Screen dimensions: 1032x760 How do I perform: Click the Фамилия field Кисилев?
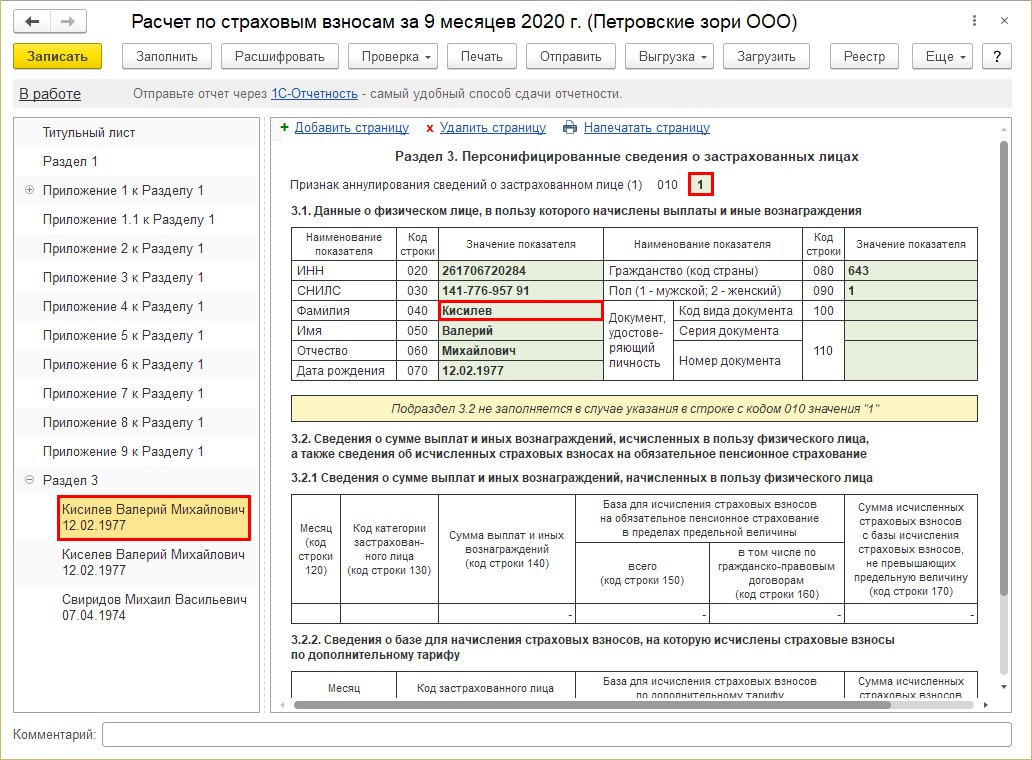(x=521, y=311)
